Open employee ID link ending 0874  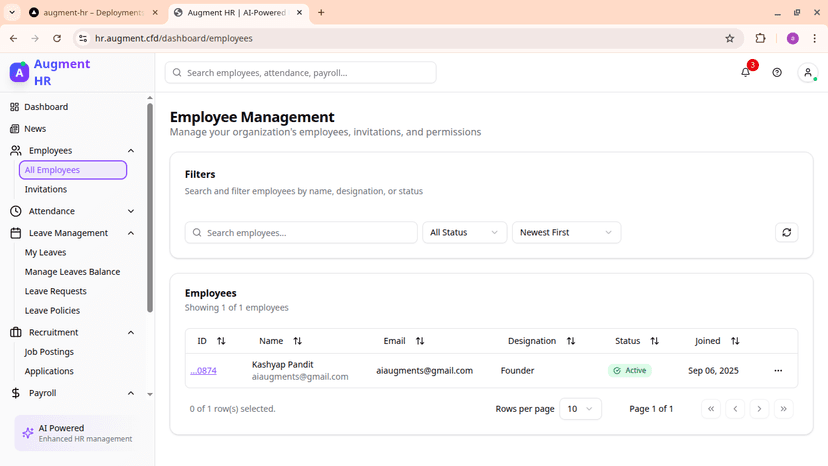[203, 370]
